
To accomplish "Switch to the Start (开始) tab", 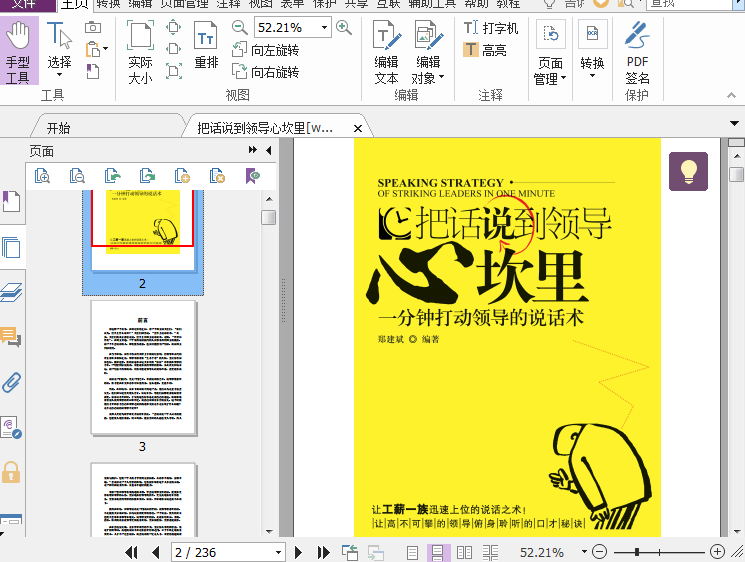I will click(x=58, y=128).
